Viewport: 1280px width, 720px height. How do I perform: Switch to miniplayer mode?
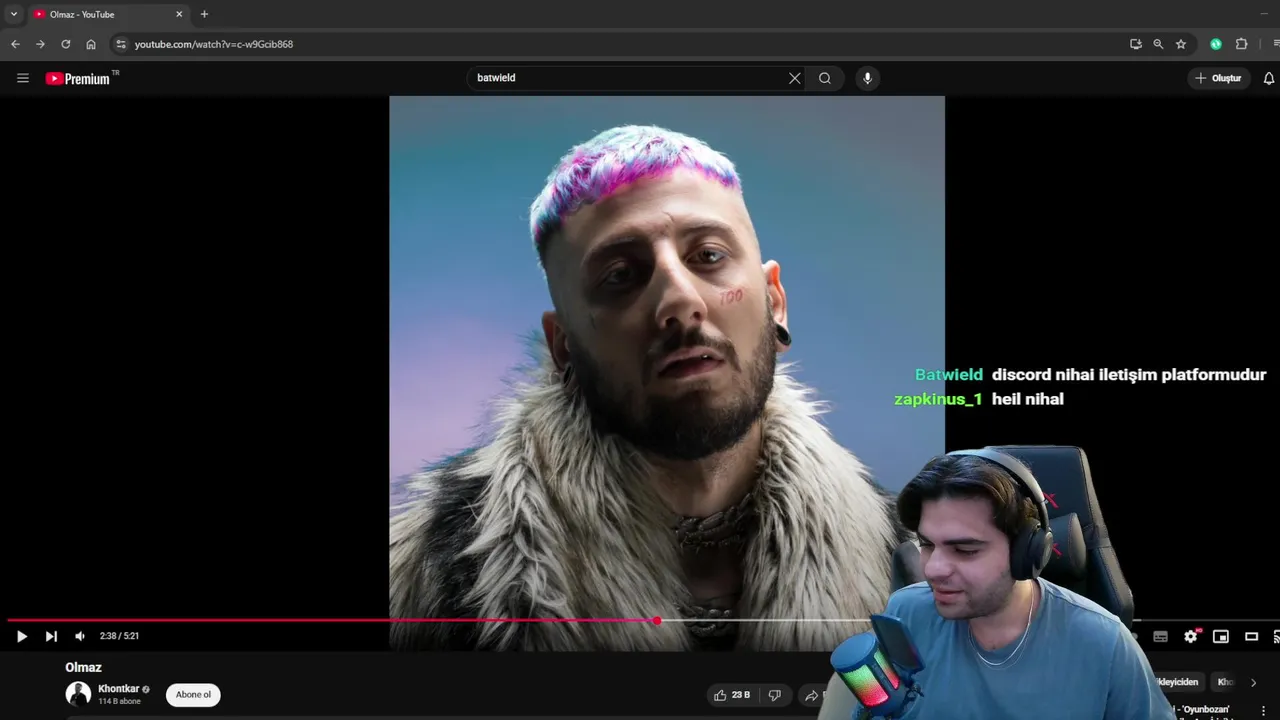[1221, 636]
